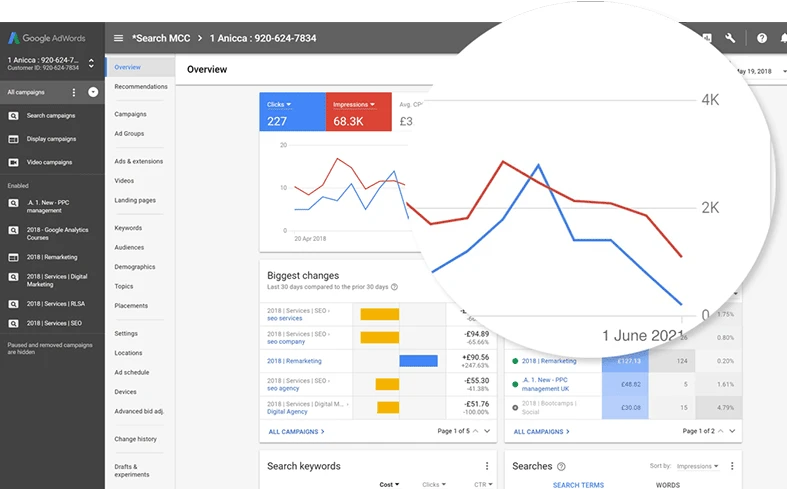
Task: Open Change history page
Action: 136,439
